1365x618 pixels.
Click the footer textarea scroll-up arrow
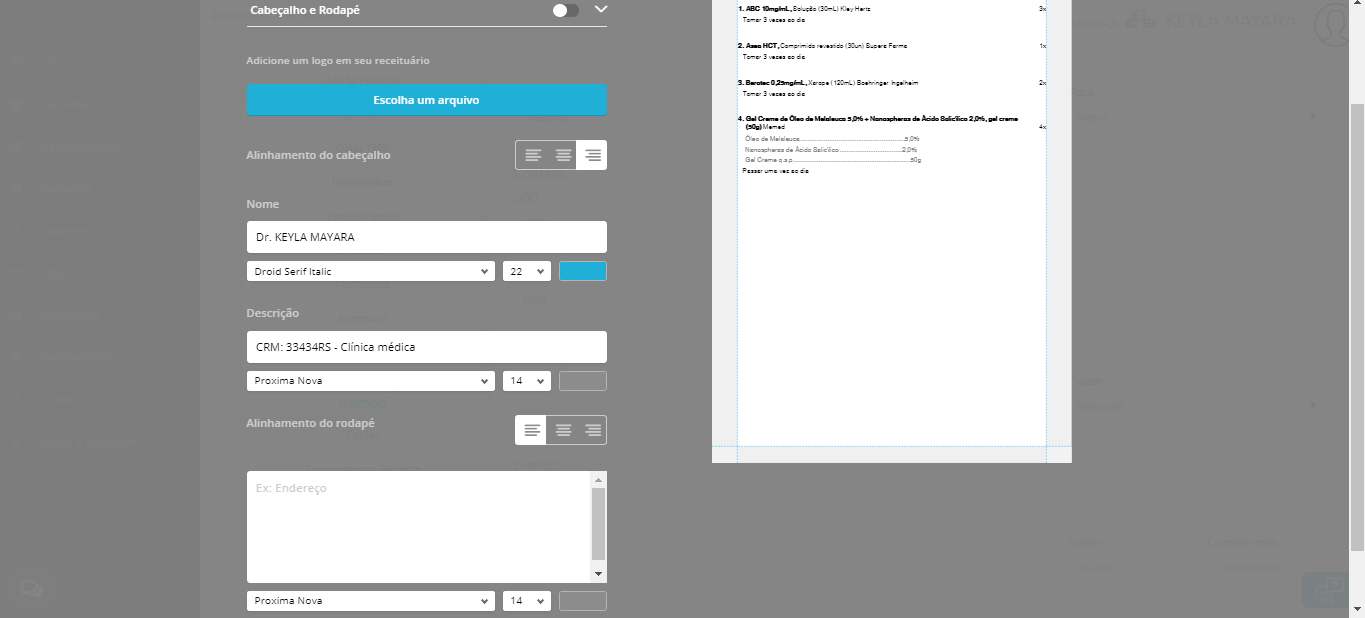(x=599, y=479)
